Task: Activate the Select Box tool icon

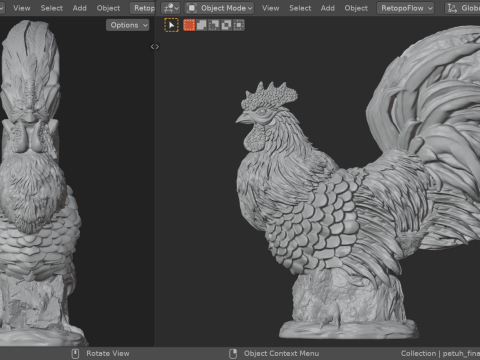Action: [171, 25]
